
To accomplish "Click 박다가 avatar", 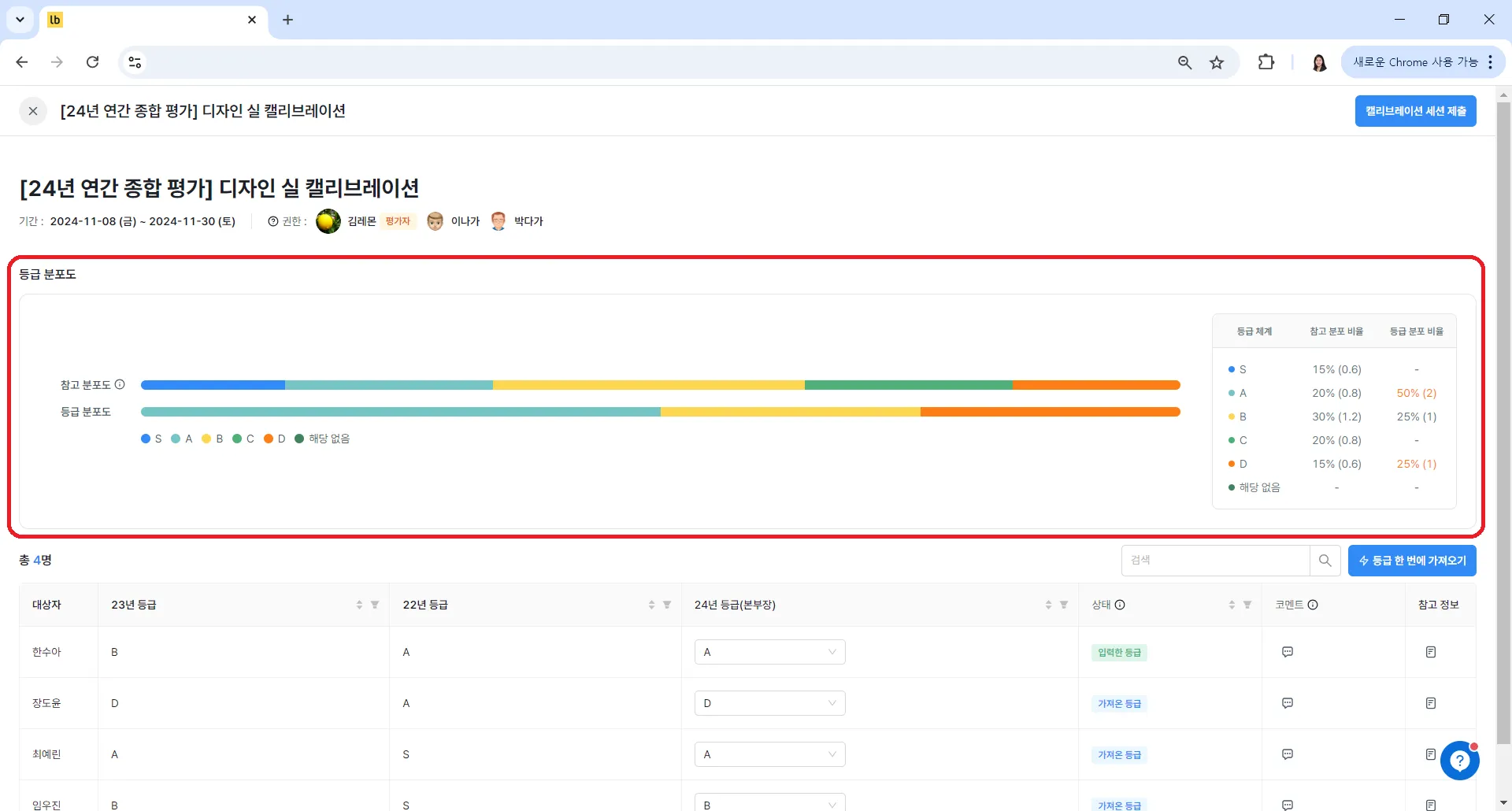I will [498, 221].
